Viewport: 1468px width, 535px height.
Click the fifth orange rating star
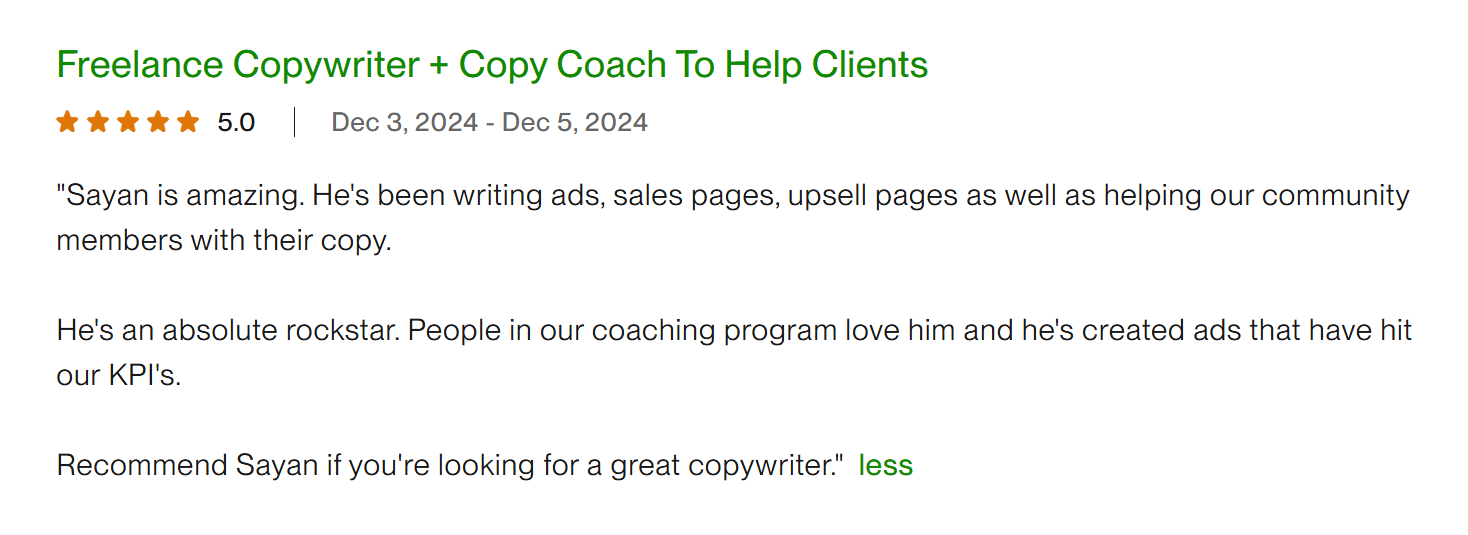click(188, 122)
